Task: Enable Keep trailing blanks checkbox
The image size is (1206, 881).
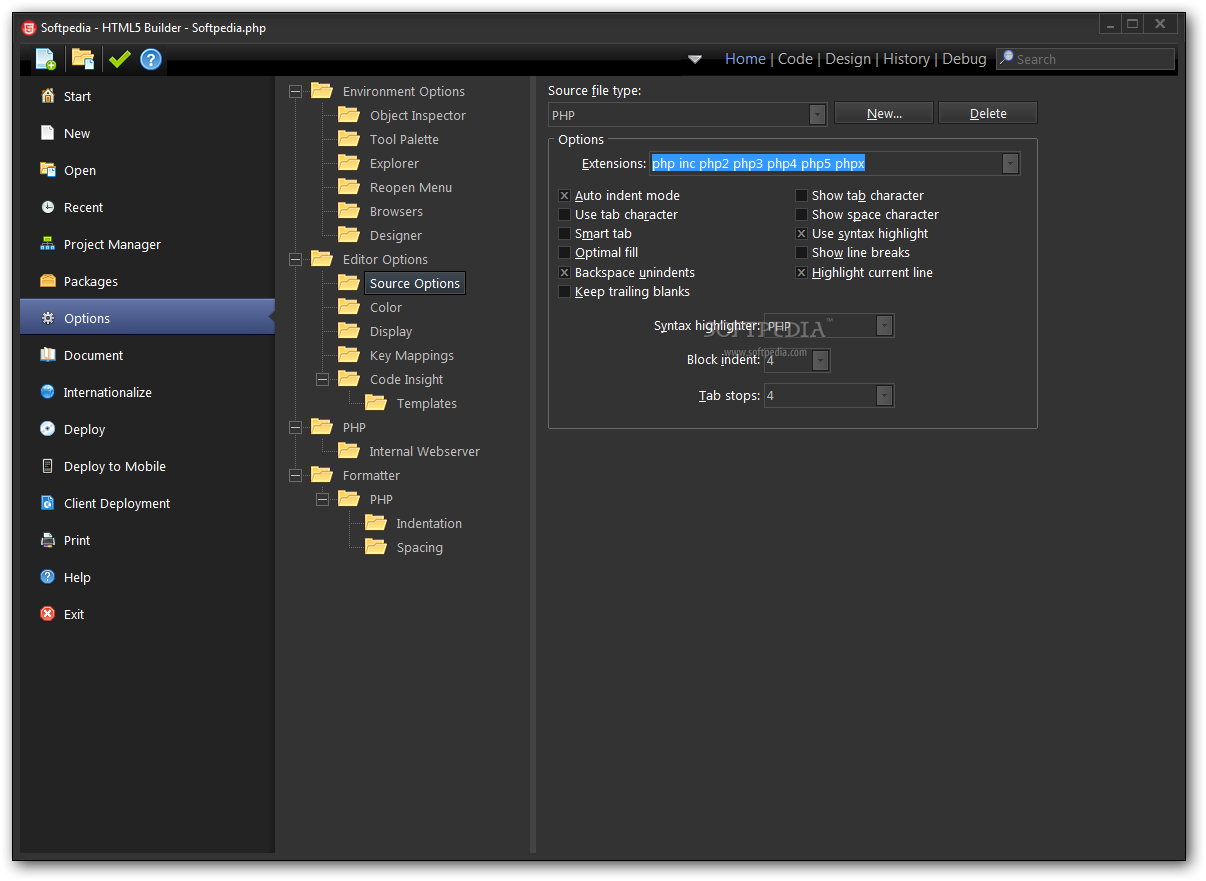Action: pyautogui.click(x=565, y=292)
